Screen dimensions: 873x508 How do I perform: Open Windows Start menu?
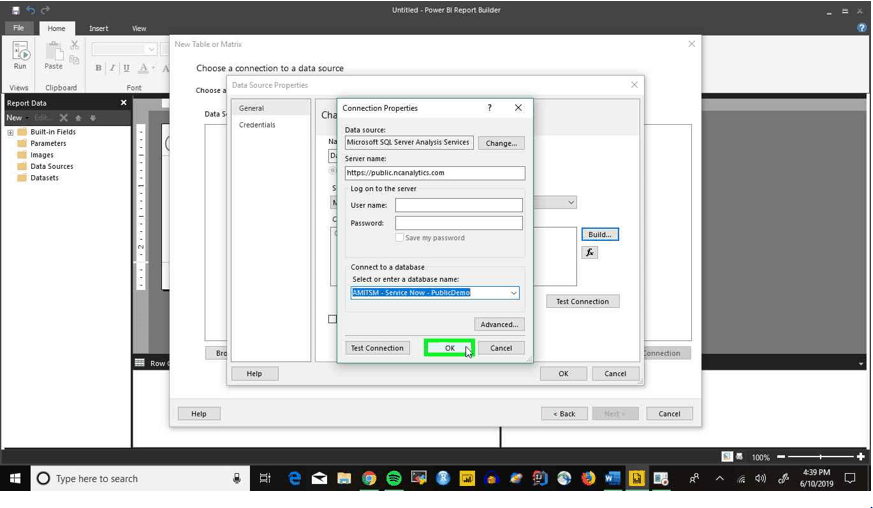click(x=15, y=478)
